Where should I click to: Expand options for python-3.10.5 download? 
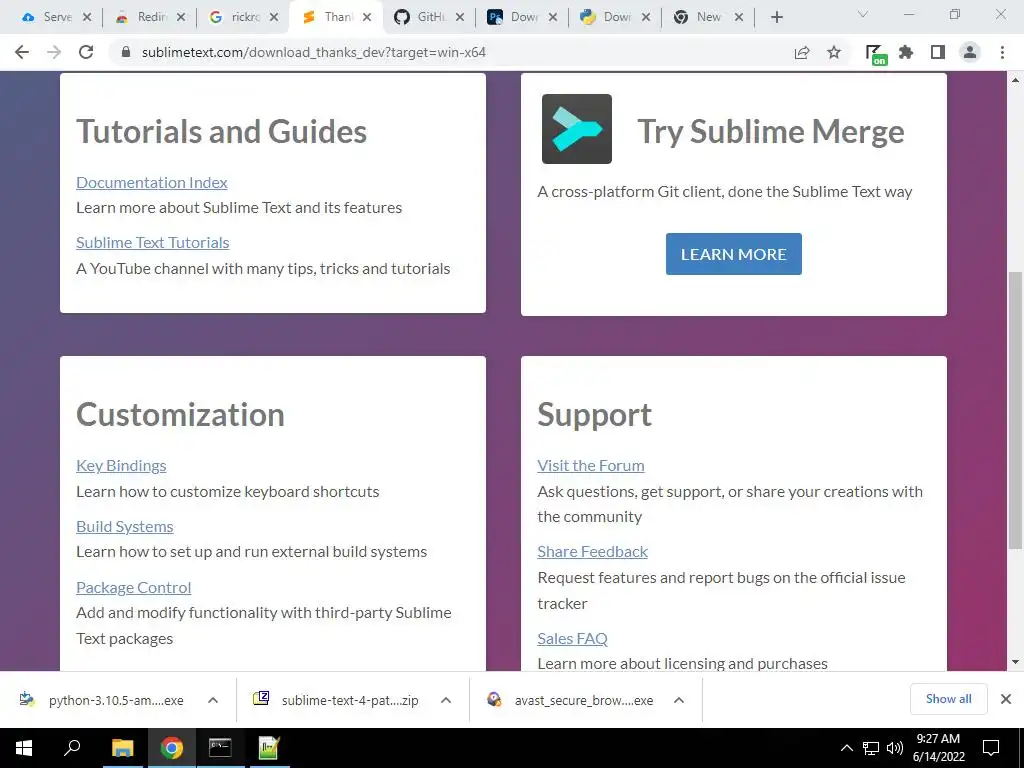213,700
